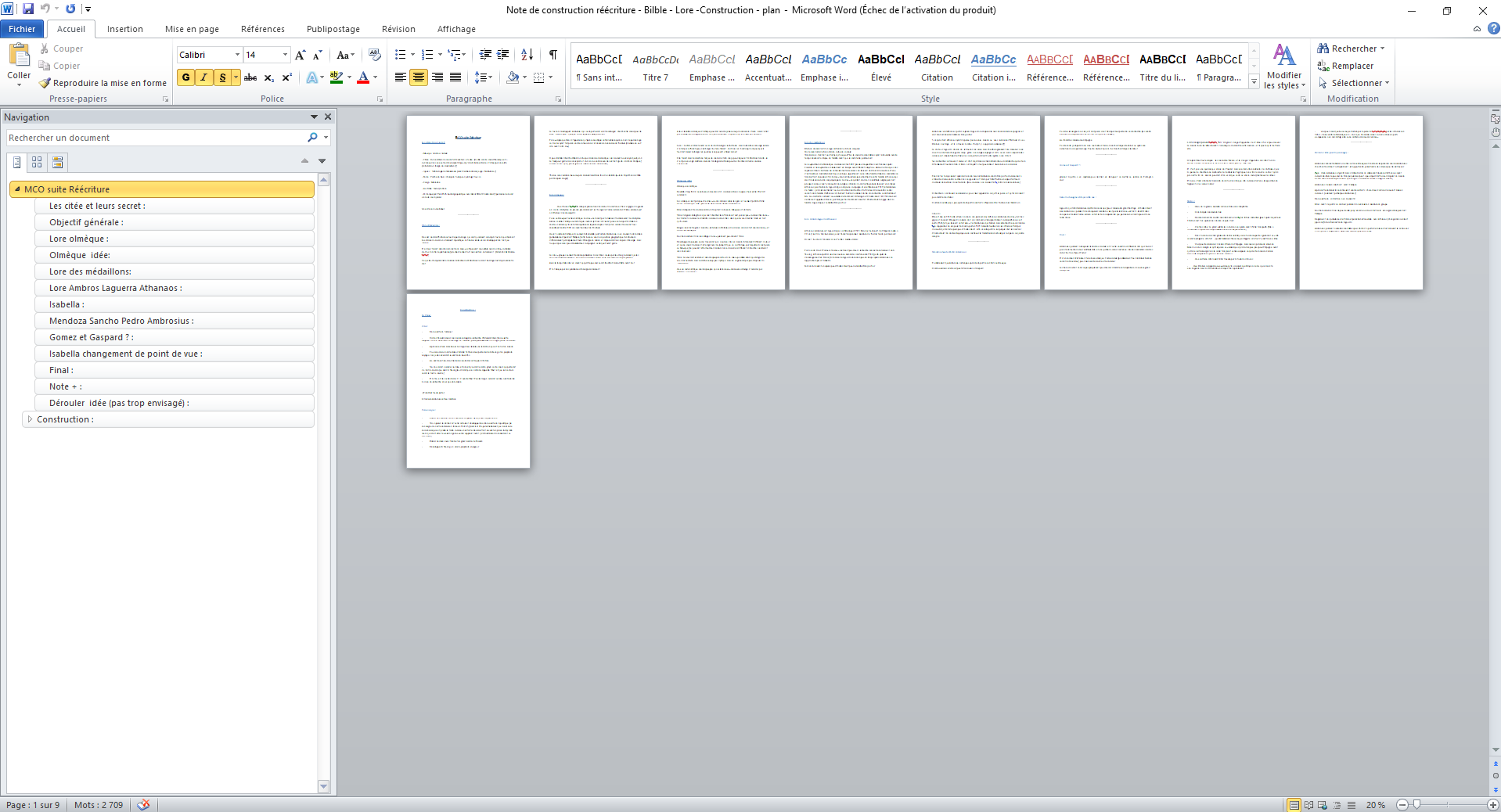Click the Coller paste icon
The height and width of the screenshot is (812, 1501).
tap(19, 56)
